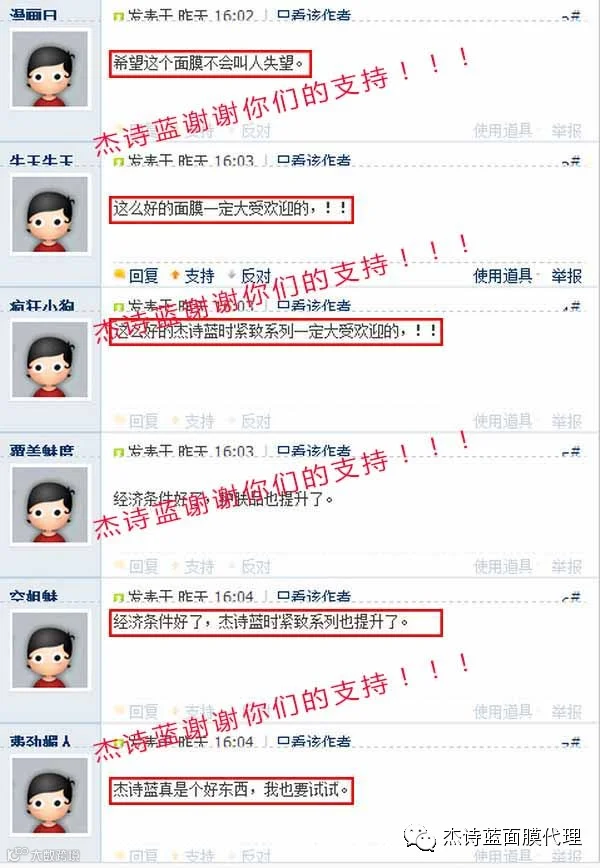
Task: Click the 回复 speech-bubble icon under 这么好的面膜 comment
Action: pyautogui.click(x=118, y=275)
